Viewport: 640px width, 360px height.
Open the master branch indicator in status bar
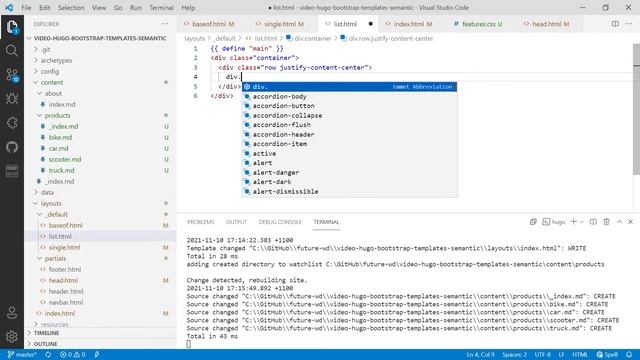[22, 355]
